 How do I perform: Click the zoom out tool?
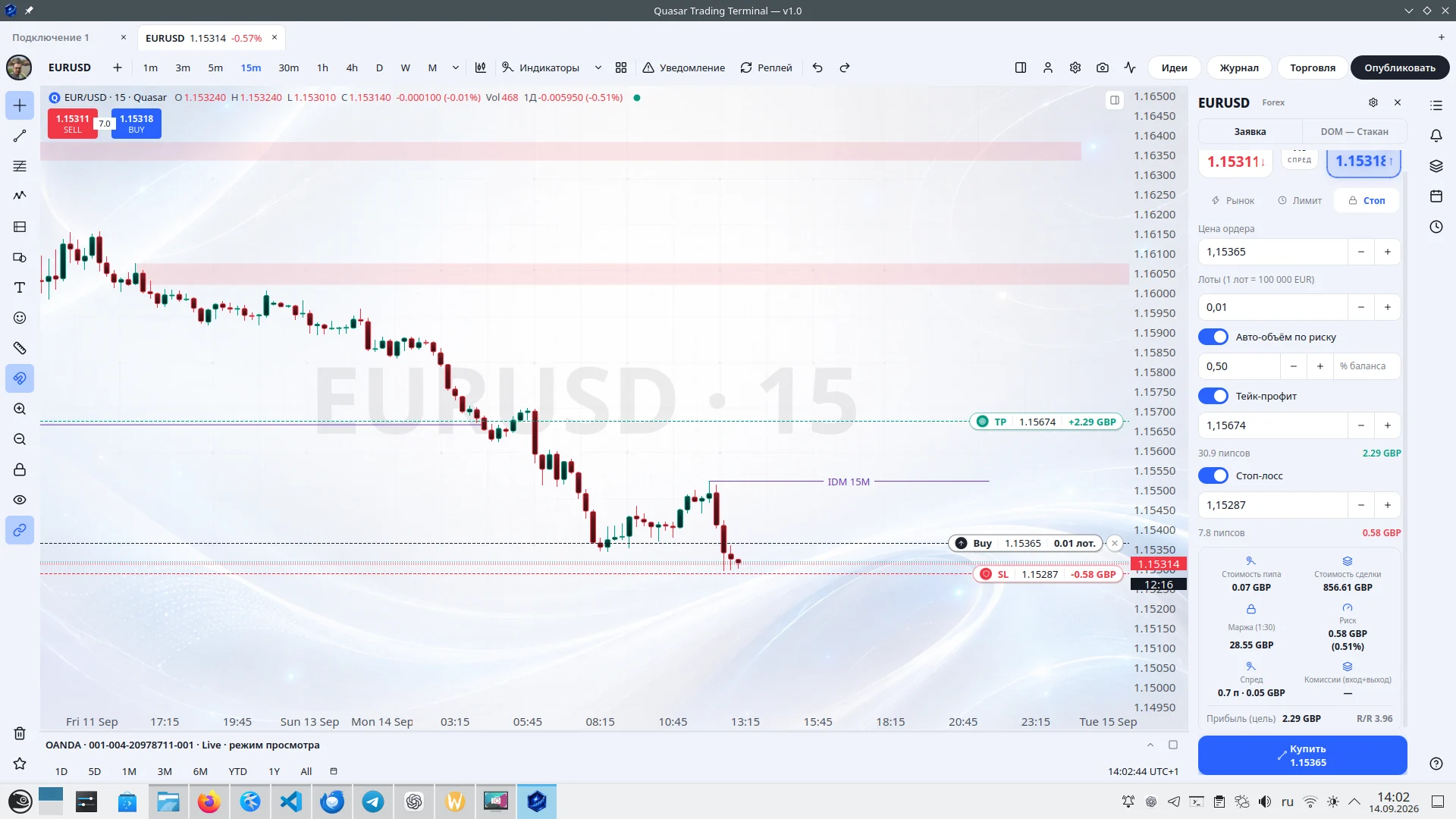(20, 439)
